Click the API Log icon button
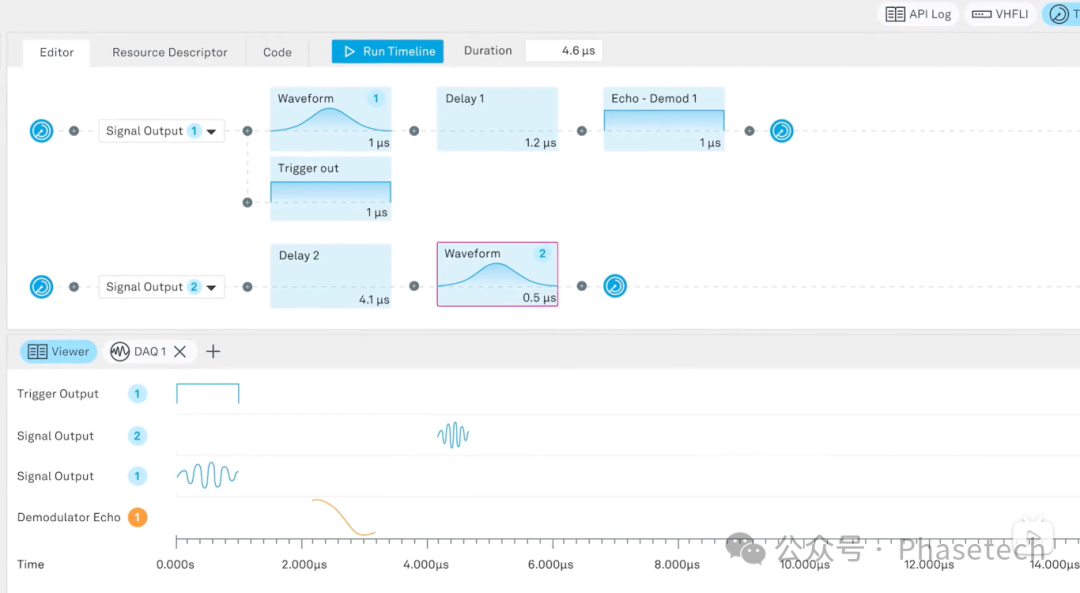Screen dimensions: 1080x593 (918, 14)
